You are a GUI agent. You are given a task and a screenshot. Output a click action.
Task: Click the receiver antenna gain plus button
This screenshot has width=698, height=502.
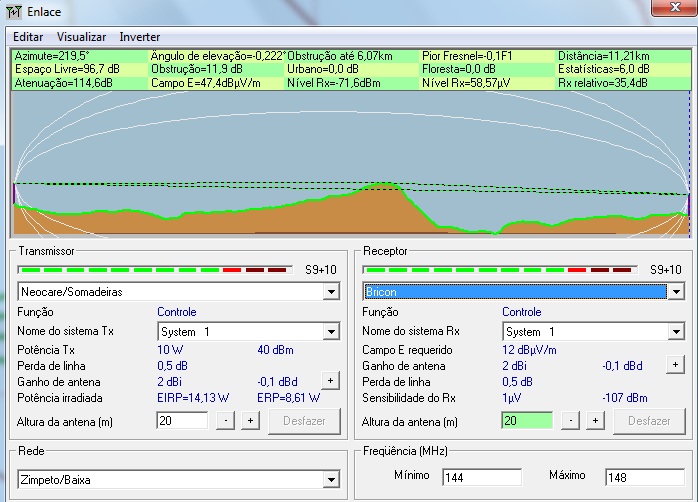pos(675,365)
